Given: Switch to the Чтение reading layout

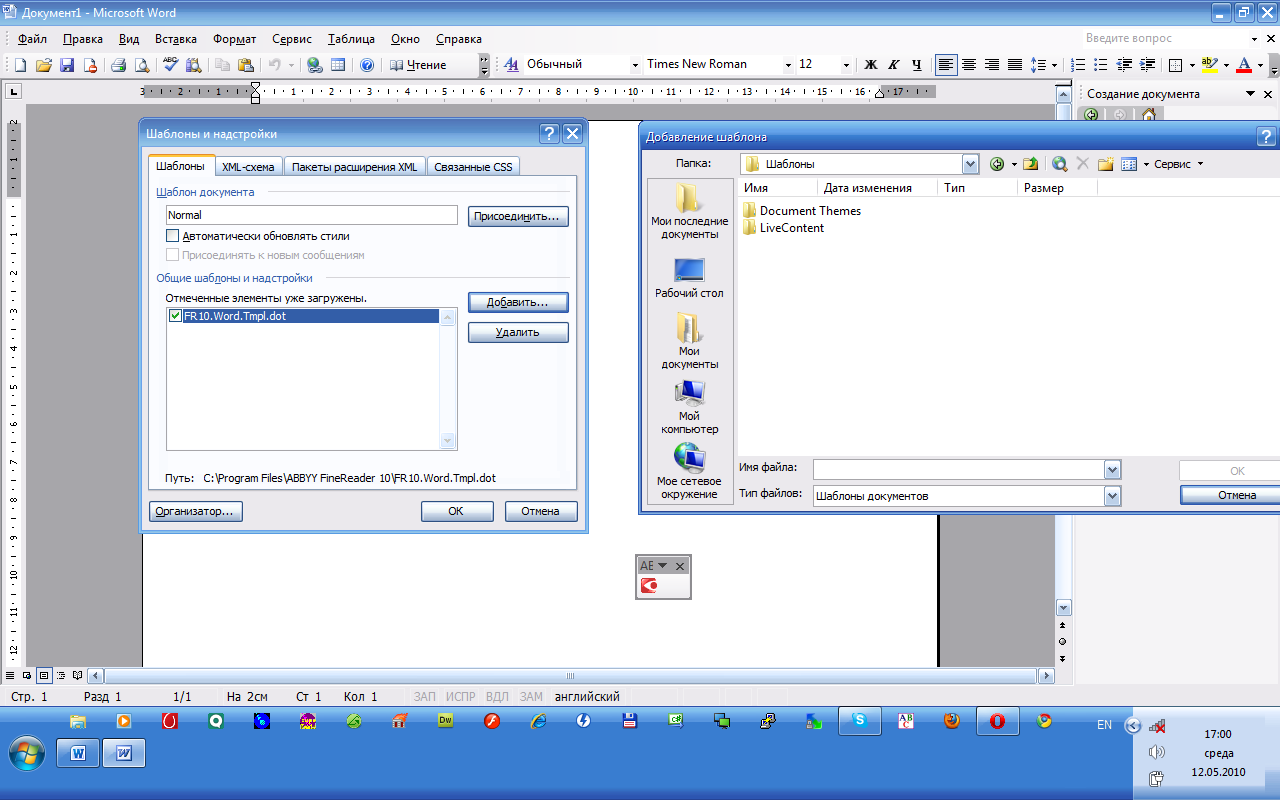Looking at the screenshot, I should pyautogui.click(x=418, y=65).
